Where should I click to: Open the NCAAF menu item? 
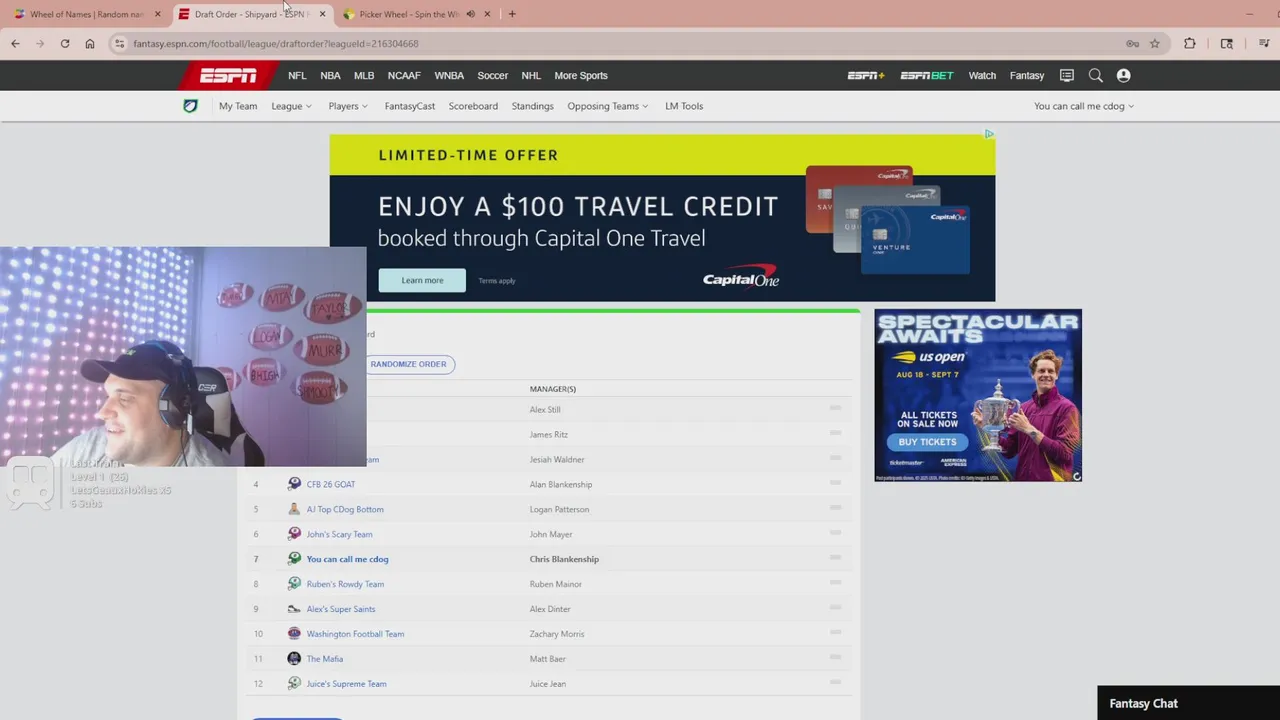(404, 75)
